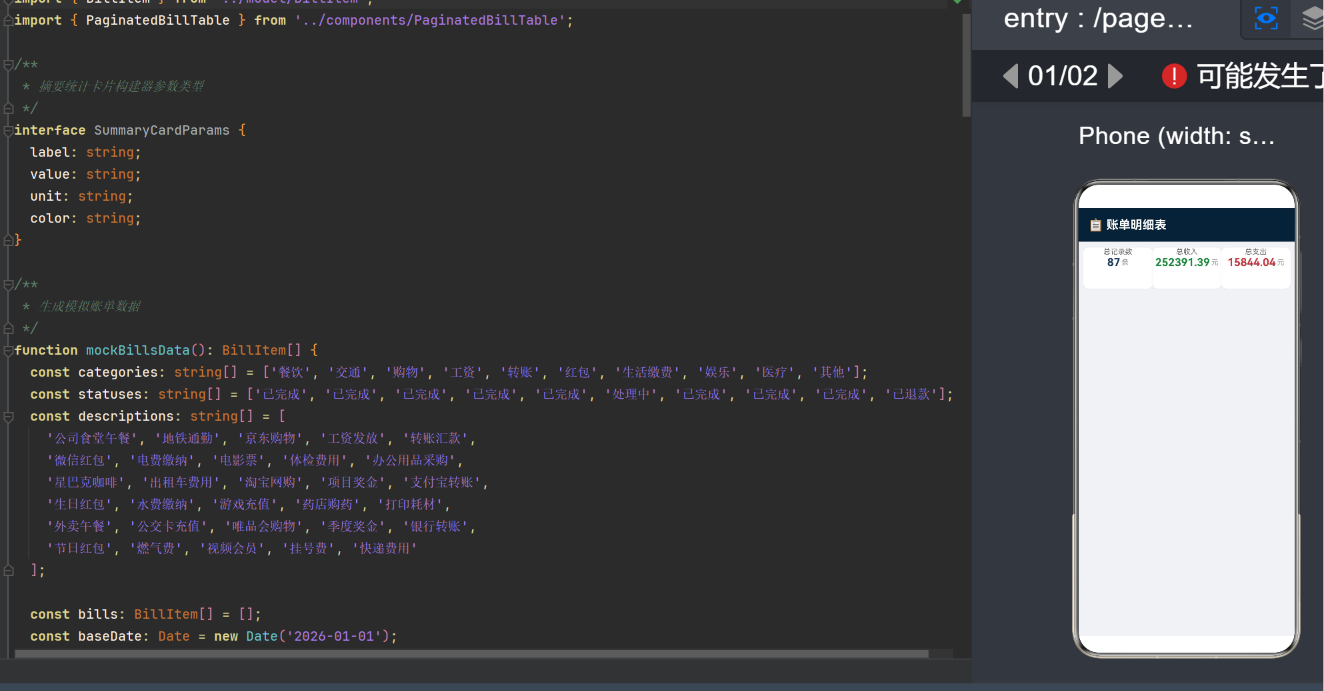Click 'mockBillsData' function name
Image resolution: width=1324 pixels, height=691 pixels.
click(138, 350)
